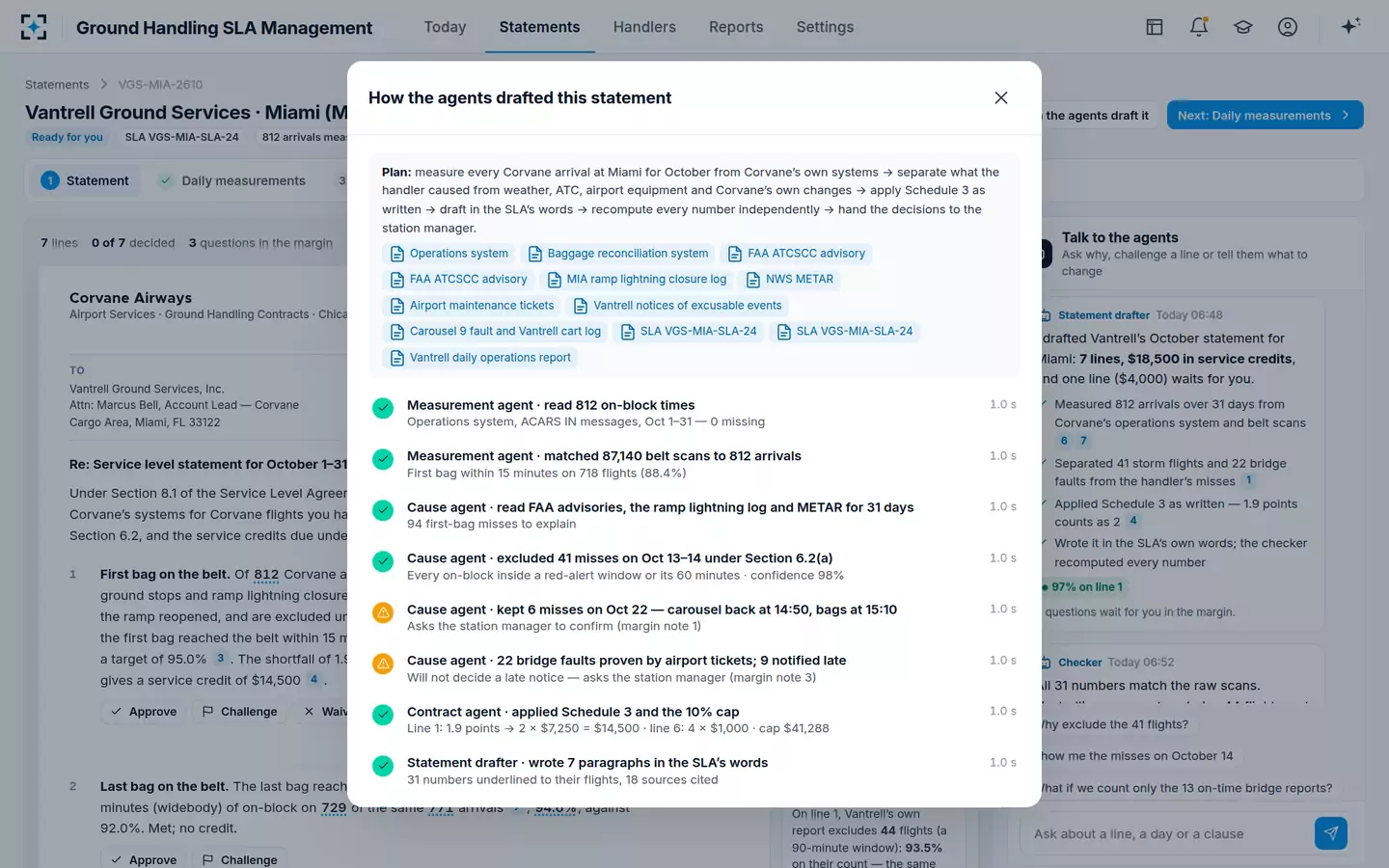The image size is (1389, 868).
Task: Open the notifications bell
Action: click(x=1199, y=27)
